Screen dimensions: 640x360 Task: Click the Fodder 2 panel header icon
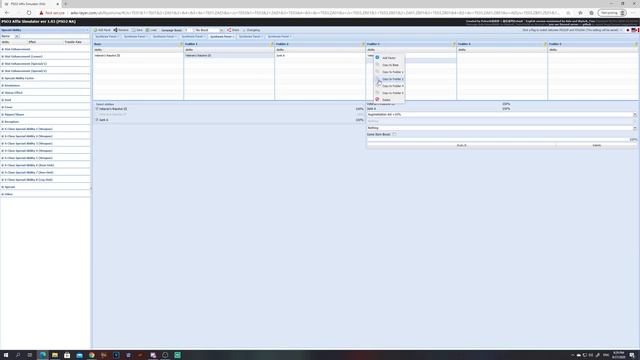pyautogui.click(x=363, y=44)
